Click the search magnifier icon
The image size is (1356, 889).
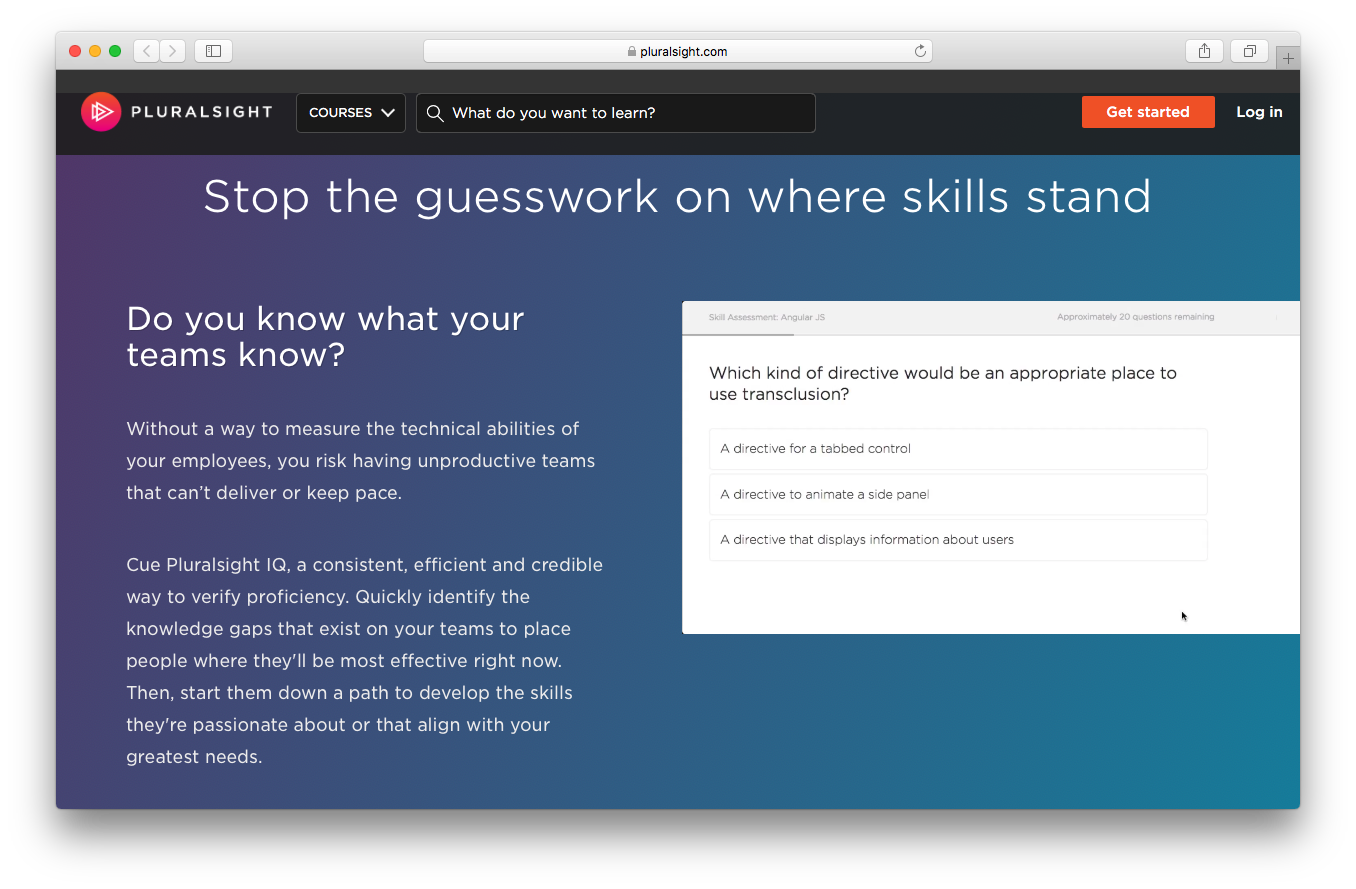coord(435,113)
